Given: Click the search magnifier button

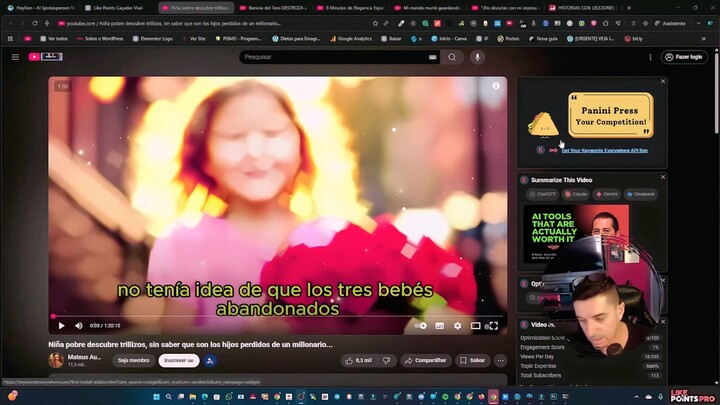Looking at the screenshot, I should (x=452, y=57).
